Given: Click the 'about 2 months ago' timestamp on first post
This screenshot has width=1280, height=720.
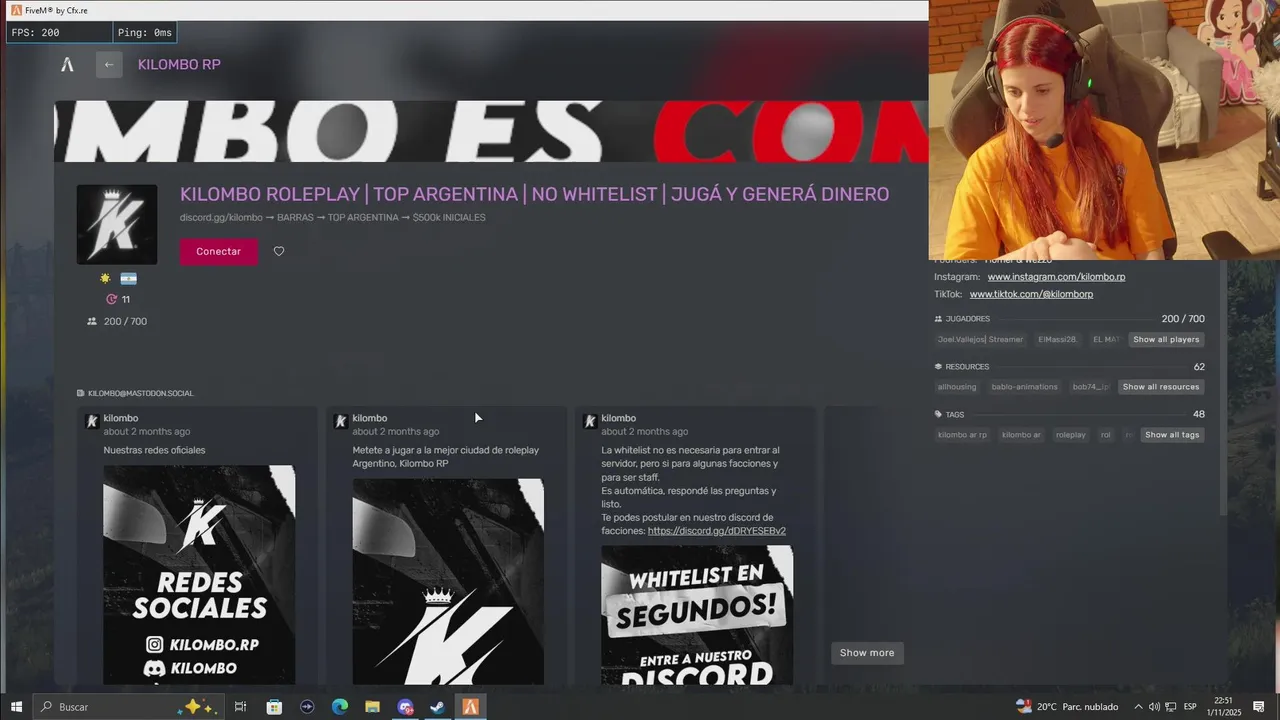Looking at the screenshot, I should click(147, 432).
